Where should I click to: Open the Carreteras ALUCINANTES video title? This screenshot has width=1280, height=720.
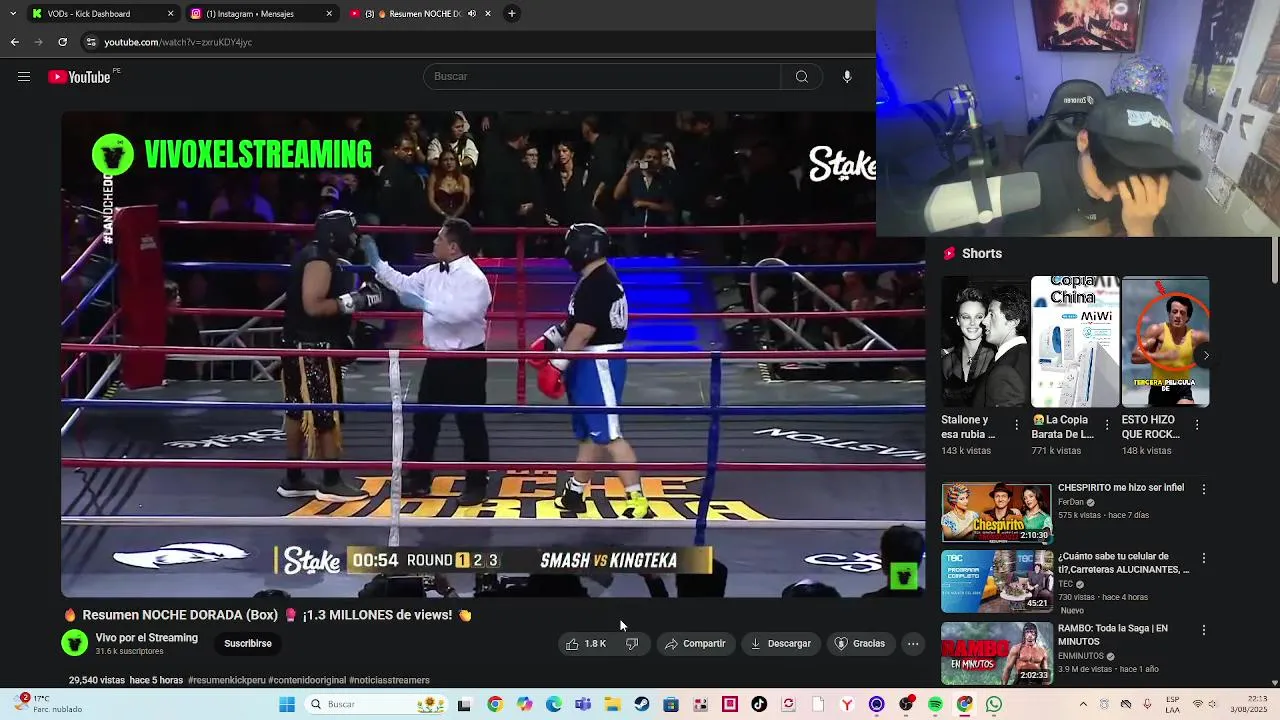[x=1124, y=563]
